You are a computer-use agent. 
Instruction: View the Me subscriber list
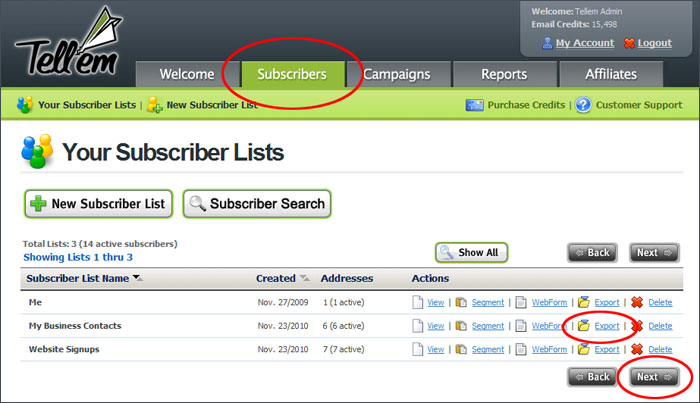[x=436, y=303]
